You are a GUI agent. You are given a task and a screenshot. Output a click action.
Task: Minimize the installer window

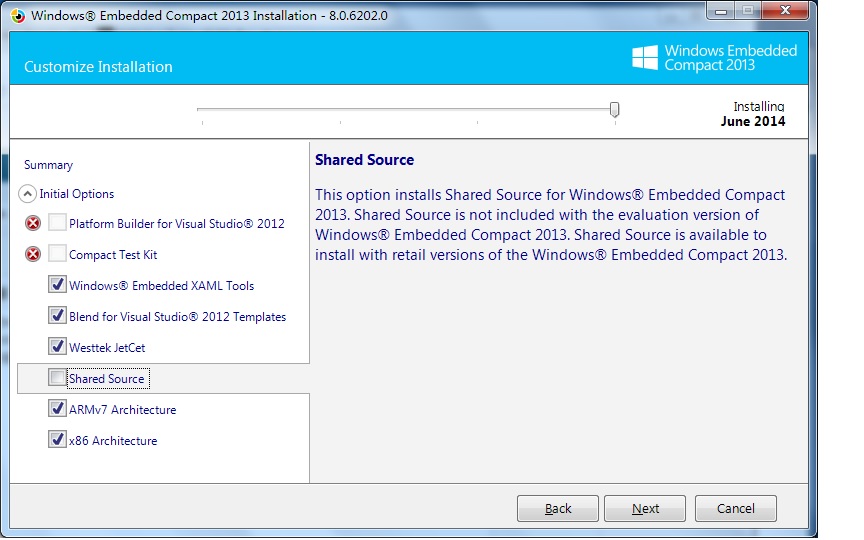(721, 10)
